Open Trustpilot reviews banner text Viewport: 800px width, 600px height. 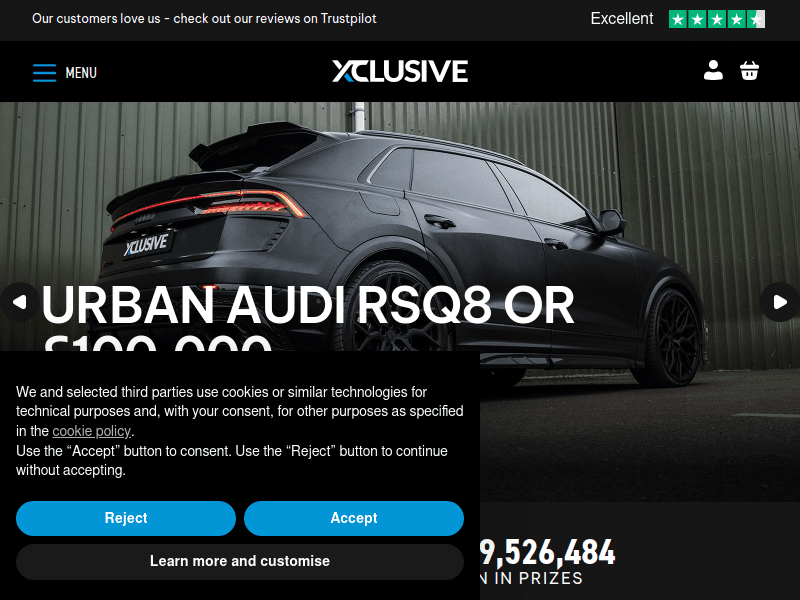(x=204, y=19)
